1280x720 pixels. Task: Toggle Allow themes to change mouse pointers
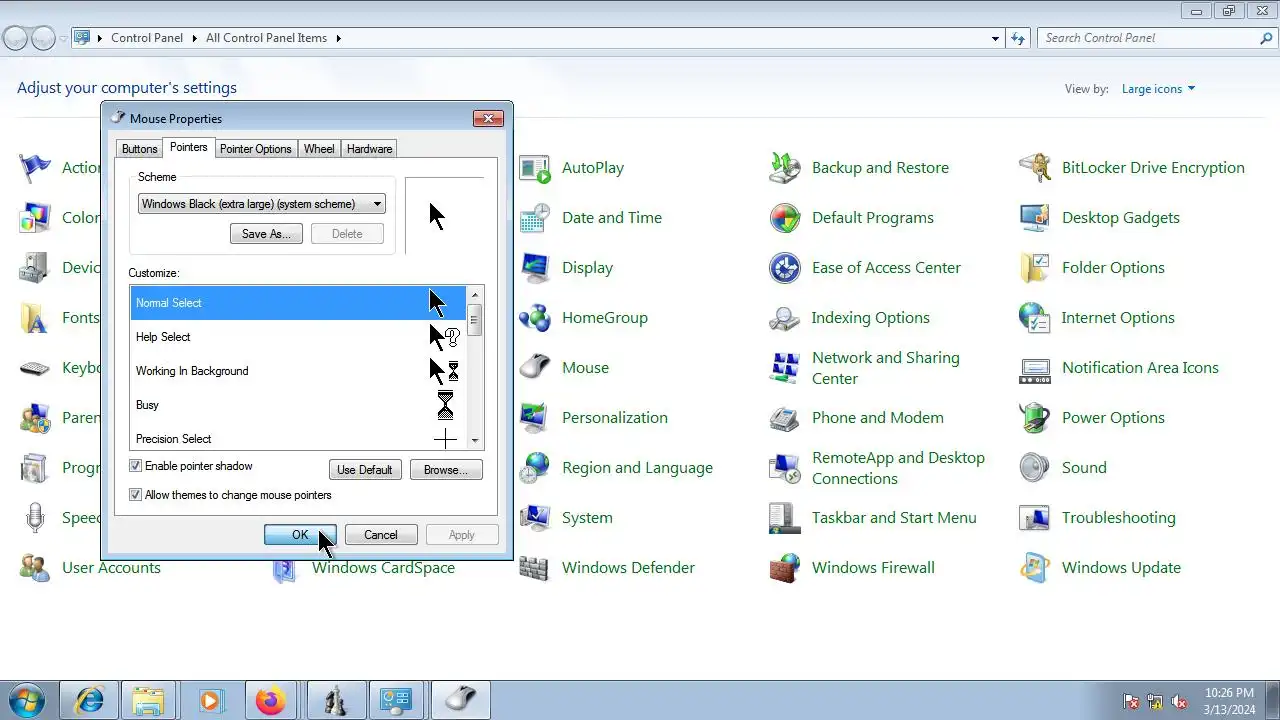pyautogui.click(x=136, y=495)
